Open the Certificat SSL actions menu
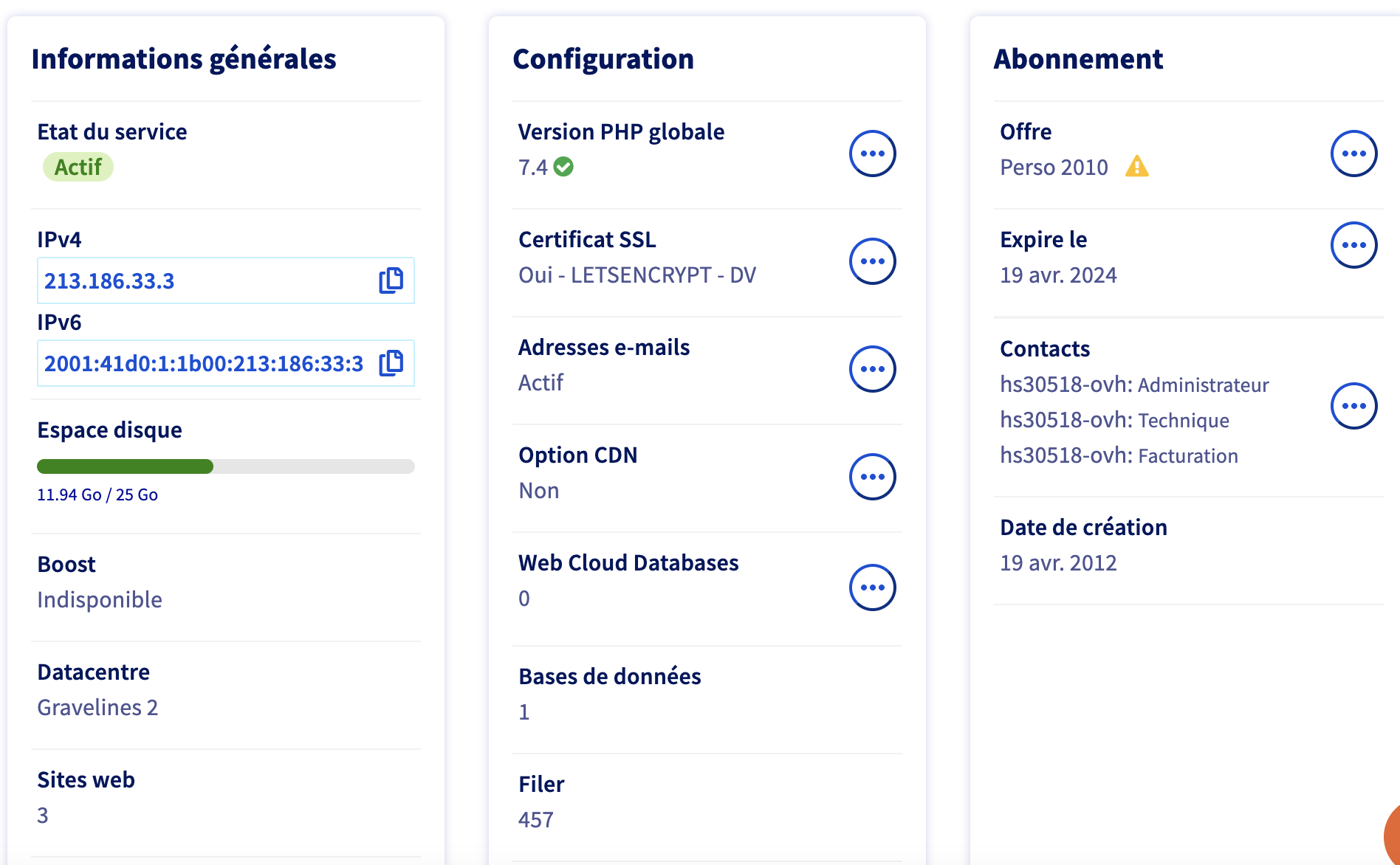1400x865 pixels. [x=872, y=261]
